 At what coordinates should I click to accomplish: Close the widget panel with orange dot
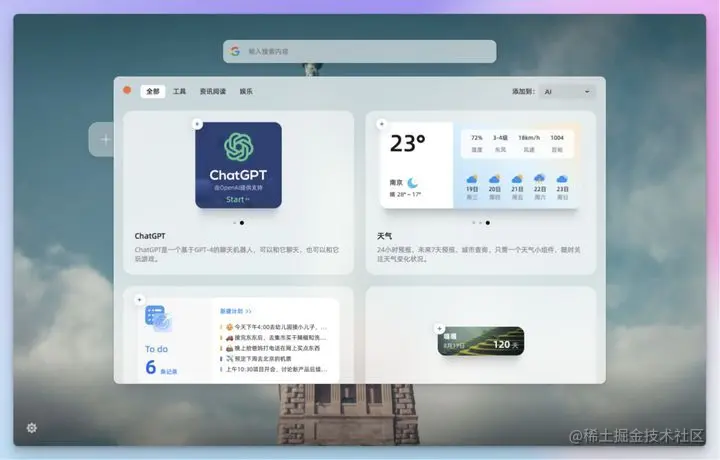(x=127, y=90)
